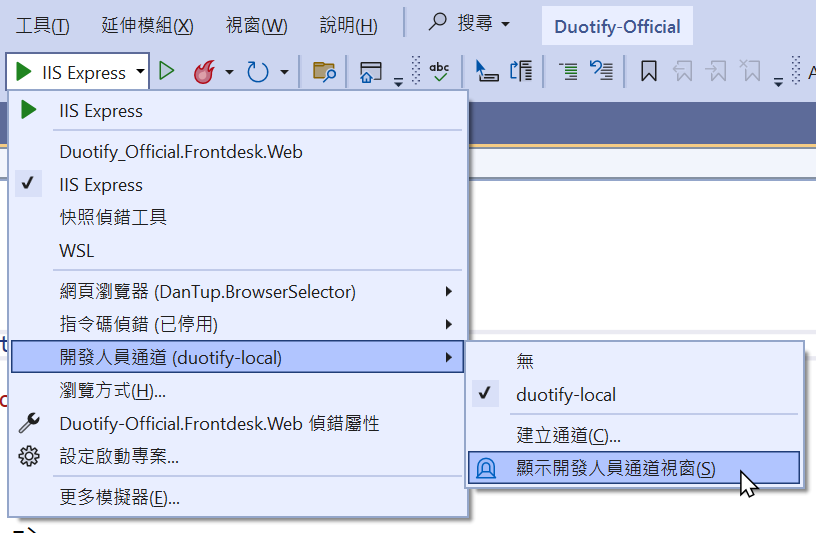Expand the Hot Reload options dropdown arrow
This screenshot has width=816, height=533.
[x=229, y=72]
